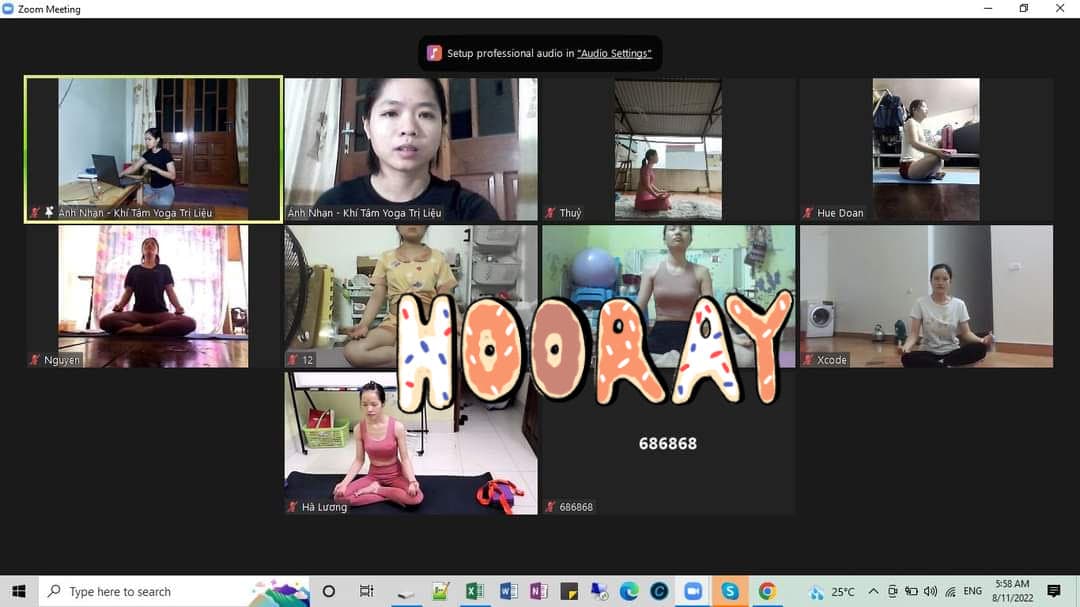Open Wi-Fi network settings in system tray
Image resolution: width=1080 pixels, height=607 pixels.
tap(951, 591)
